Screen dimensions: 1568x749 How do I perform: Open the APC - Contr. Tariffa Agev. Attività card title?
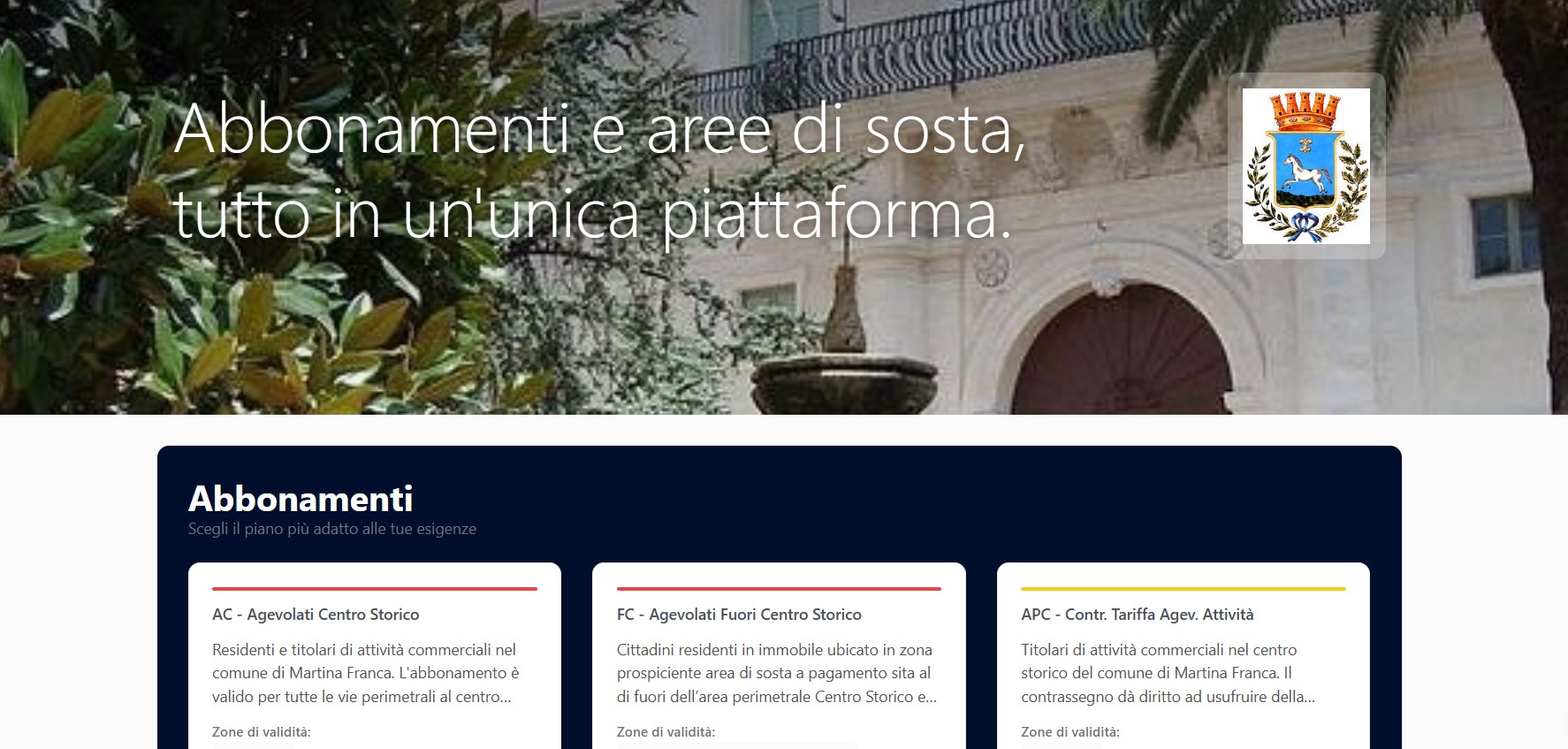(x=1138, y=615)
